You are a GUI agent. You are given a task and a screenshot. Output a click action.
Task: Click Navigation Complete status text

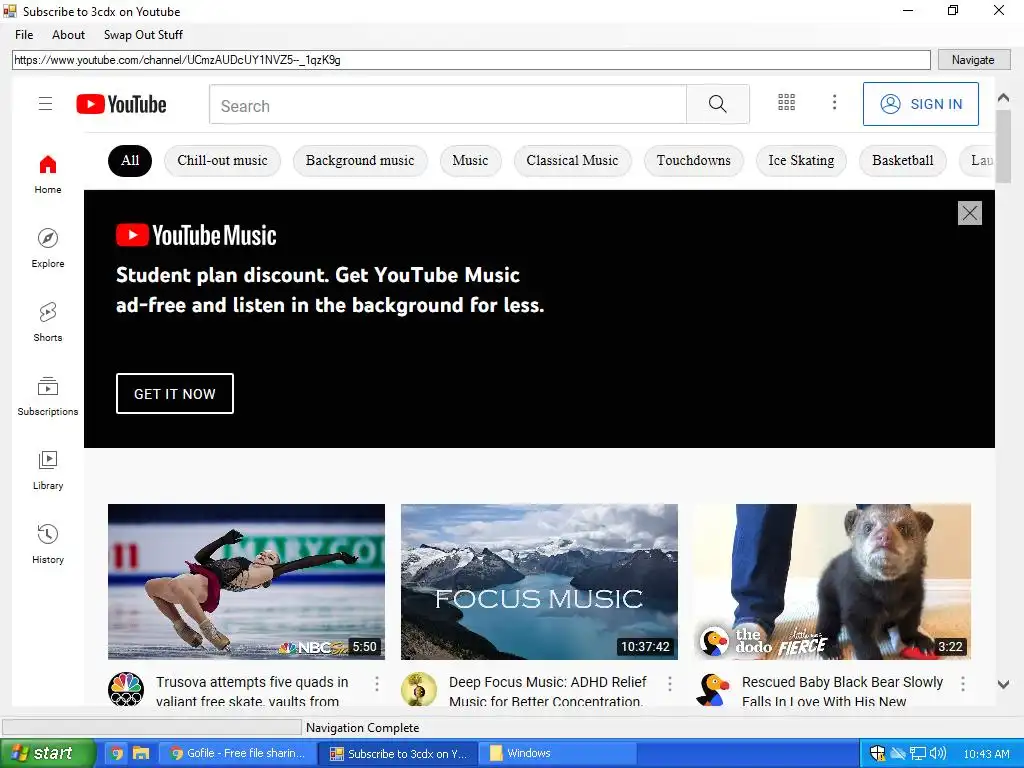pos(362,728)
